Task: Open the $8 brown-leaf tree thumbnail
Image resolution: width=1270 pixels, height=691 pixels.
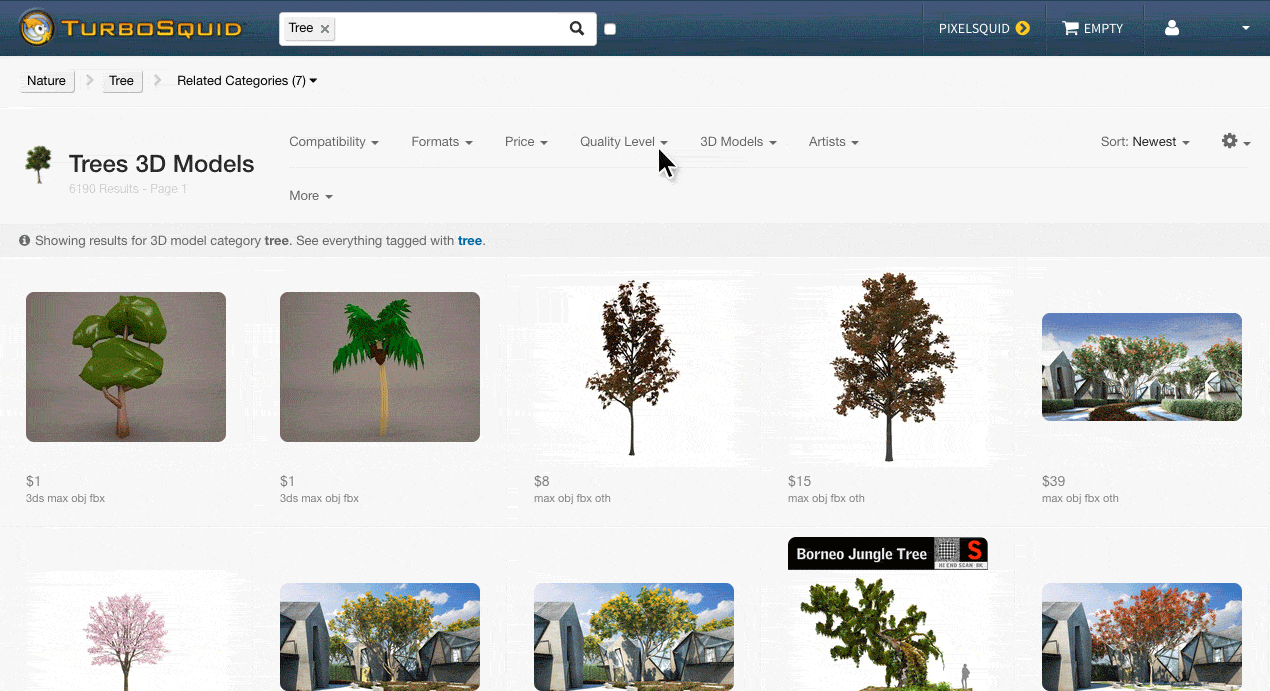Action: point(634,367)
